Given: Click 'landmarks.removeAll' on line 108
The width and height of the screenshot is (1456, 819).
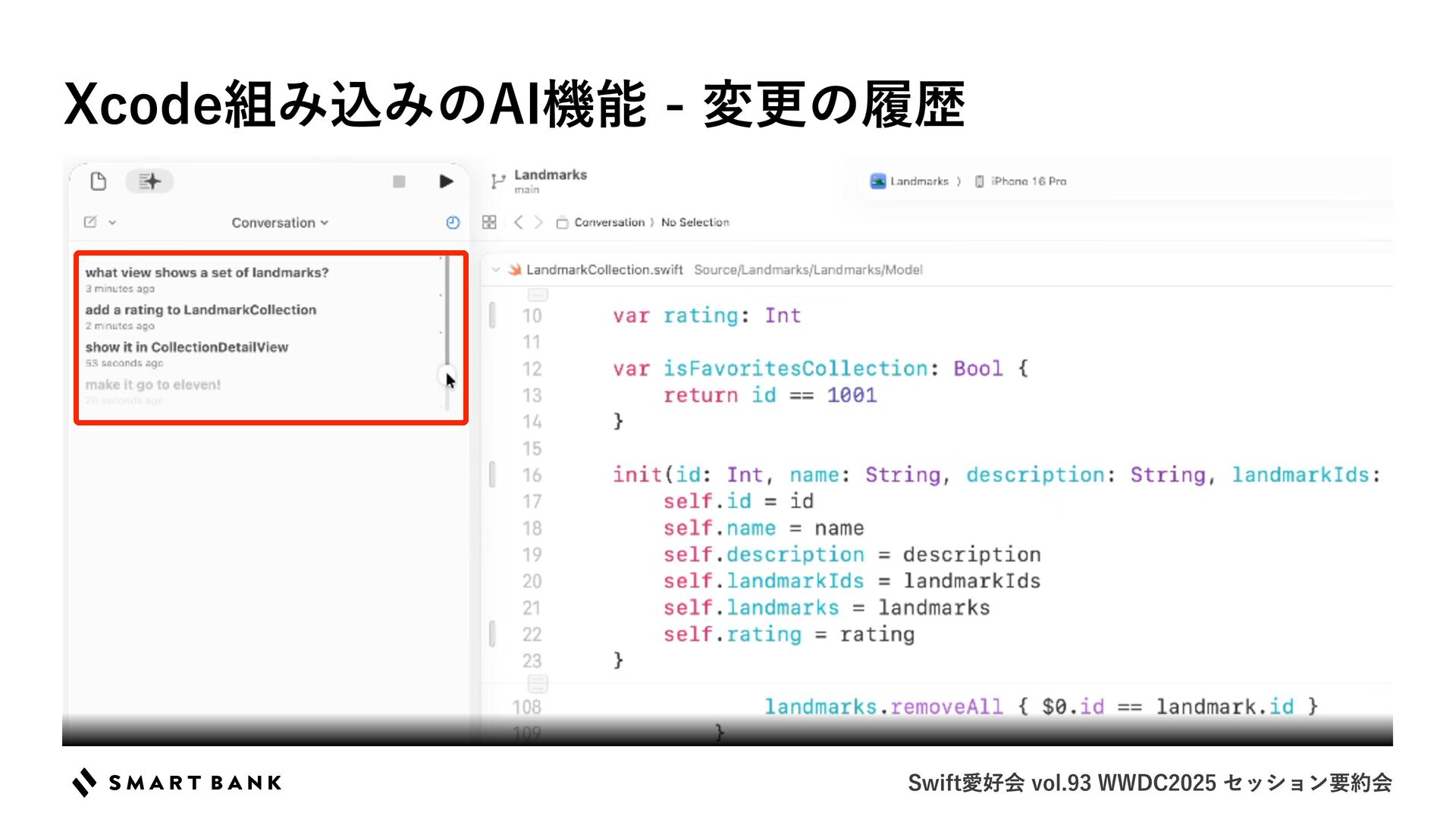Looking at the screenshot, I should (x=883, y=707).
